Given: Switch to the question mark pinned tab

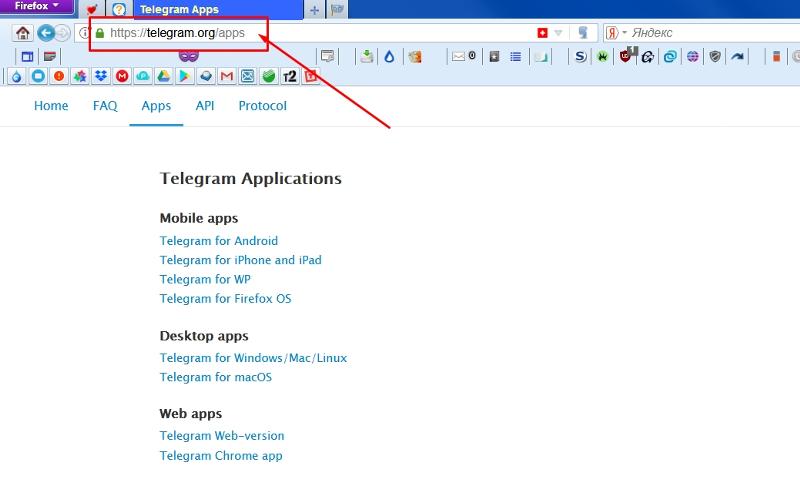Looking at the screenshot, I should pyautogui.click(x=119, y=10).
